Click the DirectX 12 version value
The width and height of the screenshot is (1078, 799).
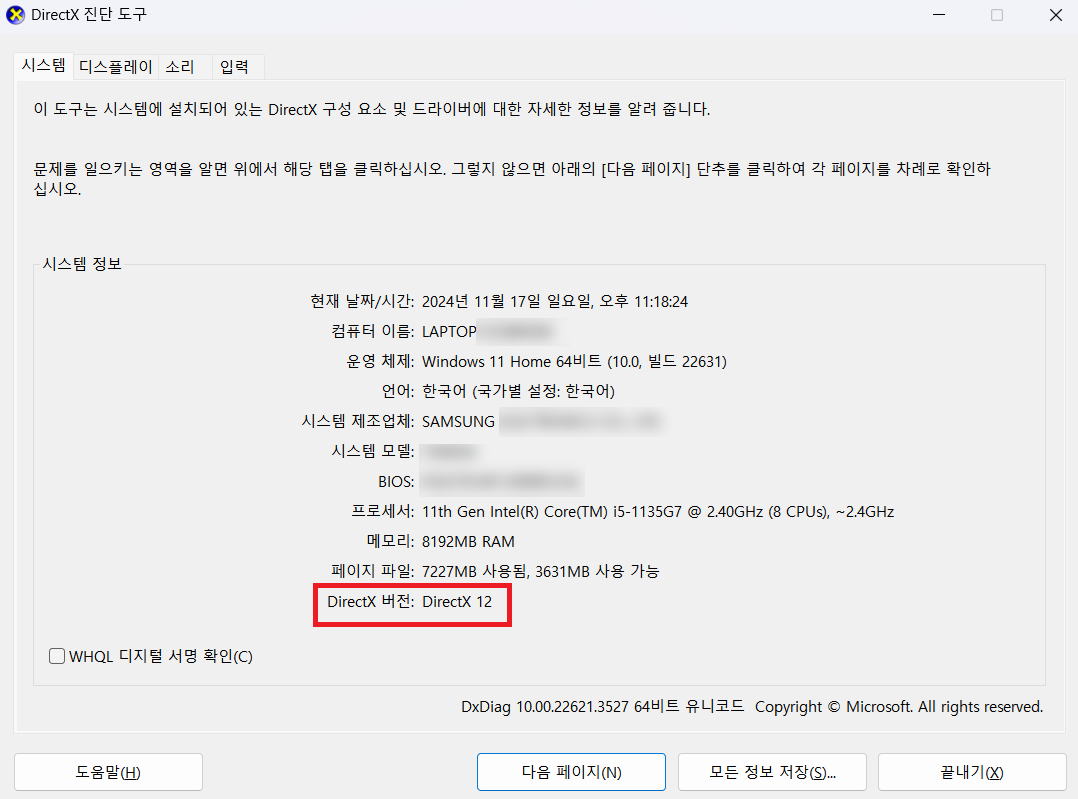tap(457, 602)
